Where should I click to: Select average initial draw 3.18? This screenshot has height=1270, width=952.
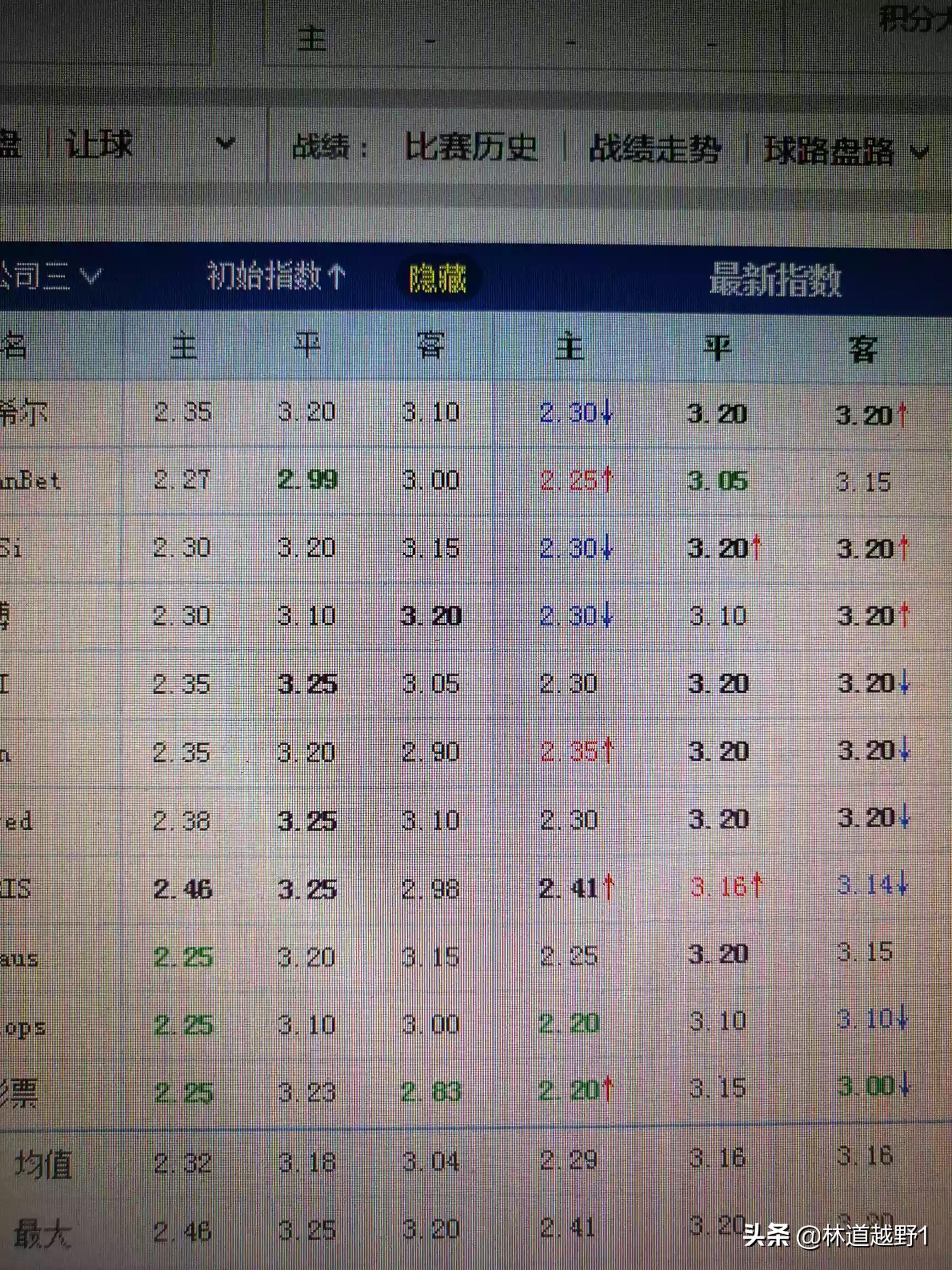click(306, 1163)
